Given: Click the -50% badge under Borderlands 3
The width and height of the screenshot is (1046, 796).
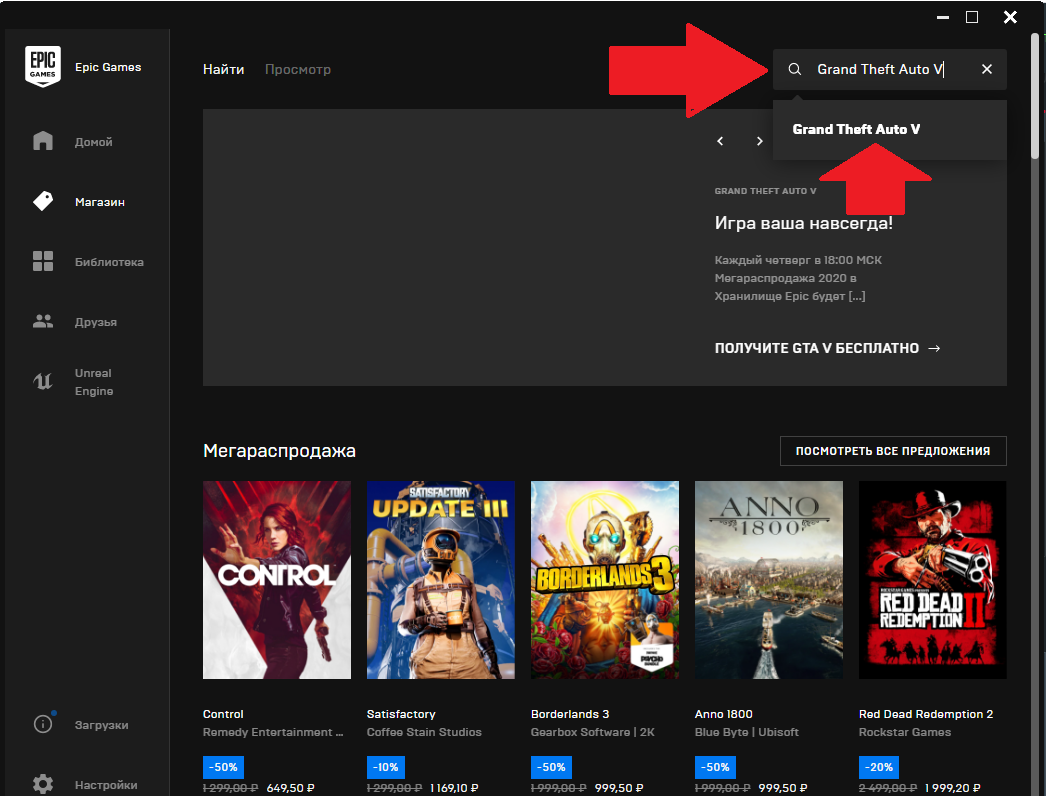Looking at the screenshot, I should point(552,767).
